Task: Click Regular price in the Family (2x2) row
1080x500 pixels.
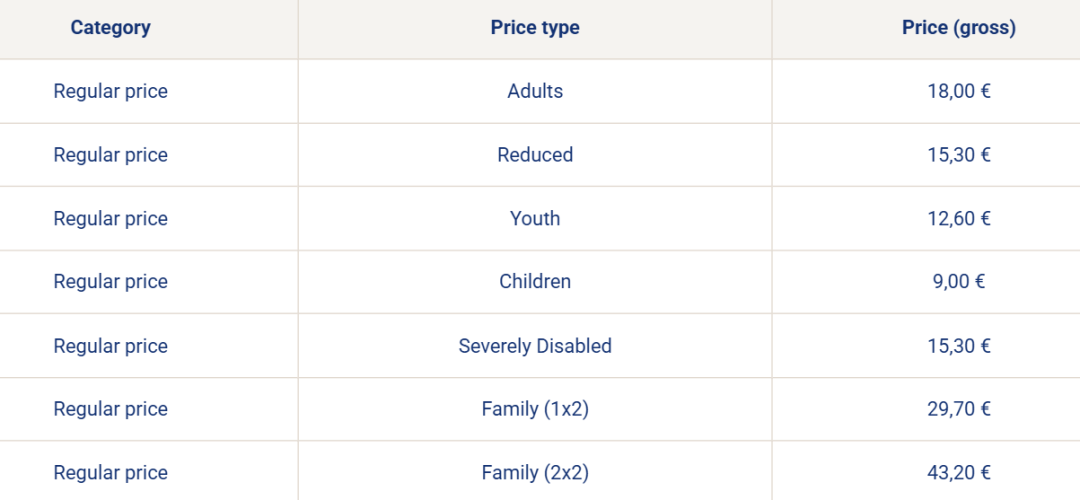Action: click(x=110, y=472)
